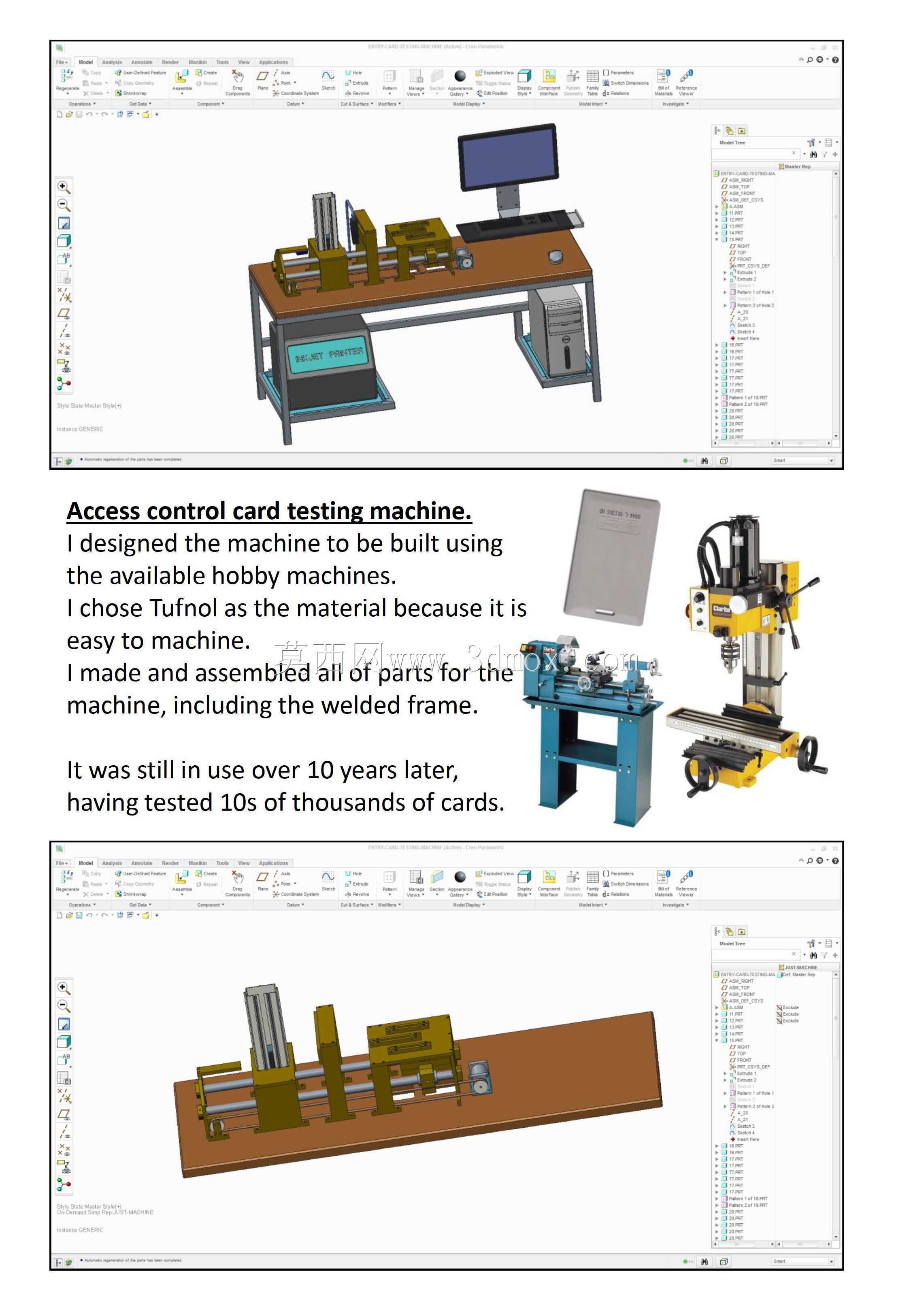Click the Pattern tool in the lower window
911x1316 pixels.
pos(389,881)
